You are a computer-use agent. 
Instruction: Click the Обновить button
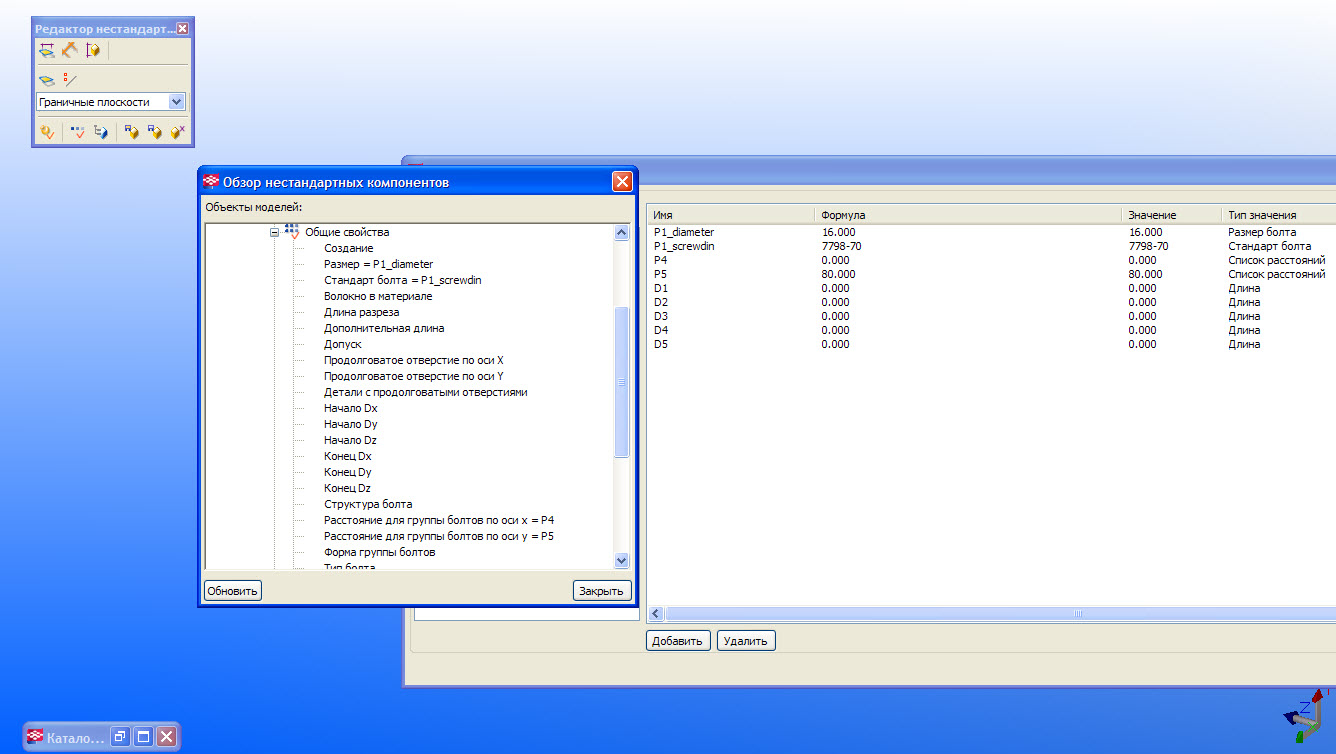(x=233, y=591)
